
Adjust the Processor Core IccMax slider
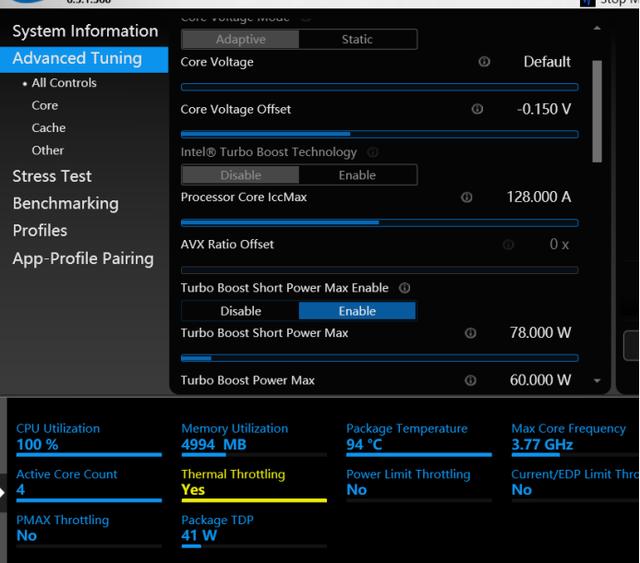tap(380, 223)
